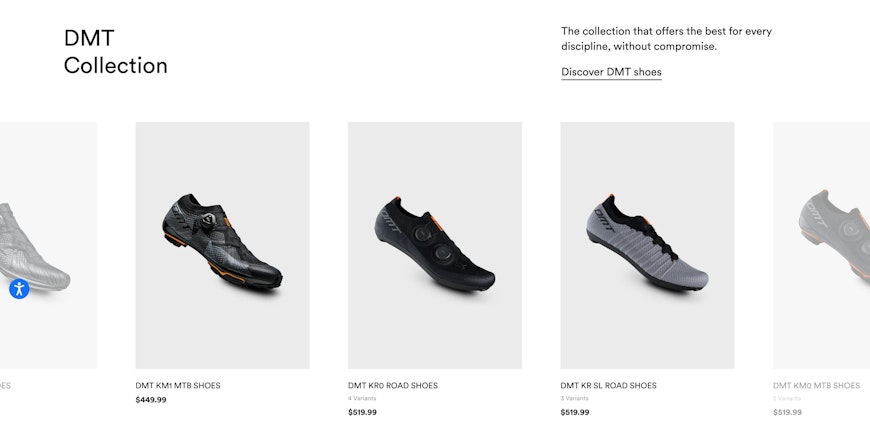Click the collection description paragraph text

click(666, 39)
